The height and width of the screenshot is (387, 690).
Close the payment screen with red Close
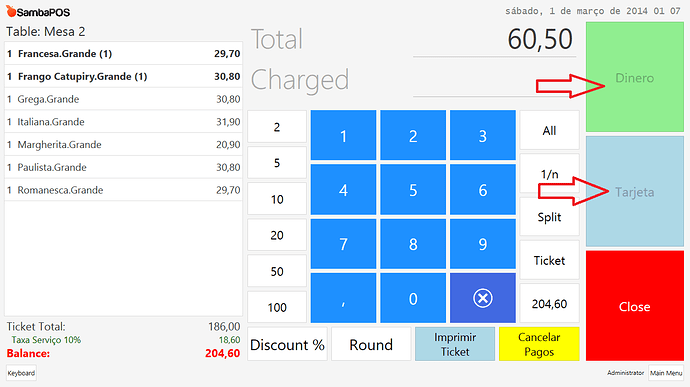[x=635, y=306]
